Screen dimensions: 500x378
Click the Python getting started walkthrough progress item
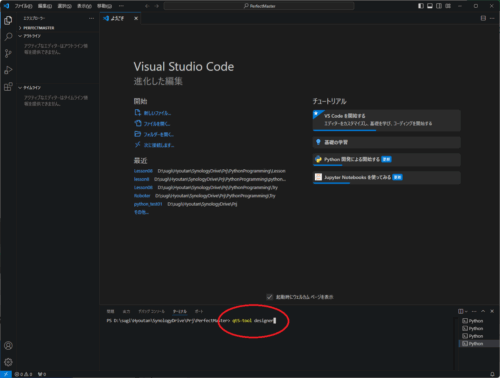pos(387,160)
